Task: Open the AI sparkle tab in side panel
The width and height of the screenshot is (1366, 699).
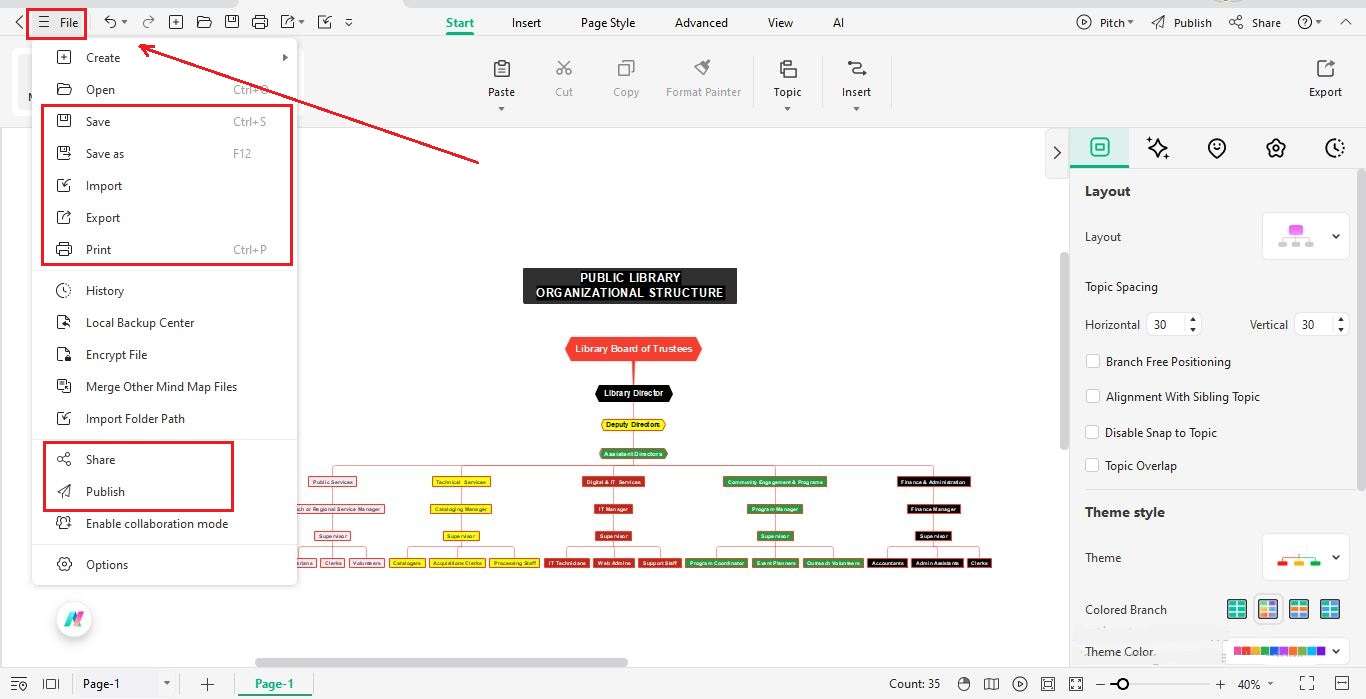Action: tap(1158, 148)
